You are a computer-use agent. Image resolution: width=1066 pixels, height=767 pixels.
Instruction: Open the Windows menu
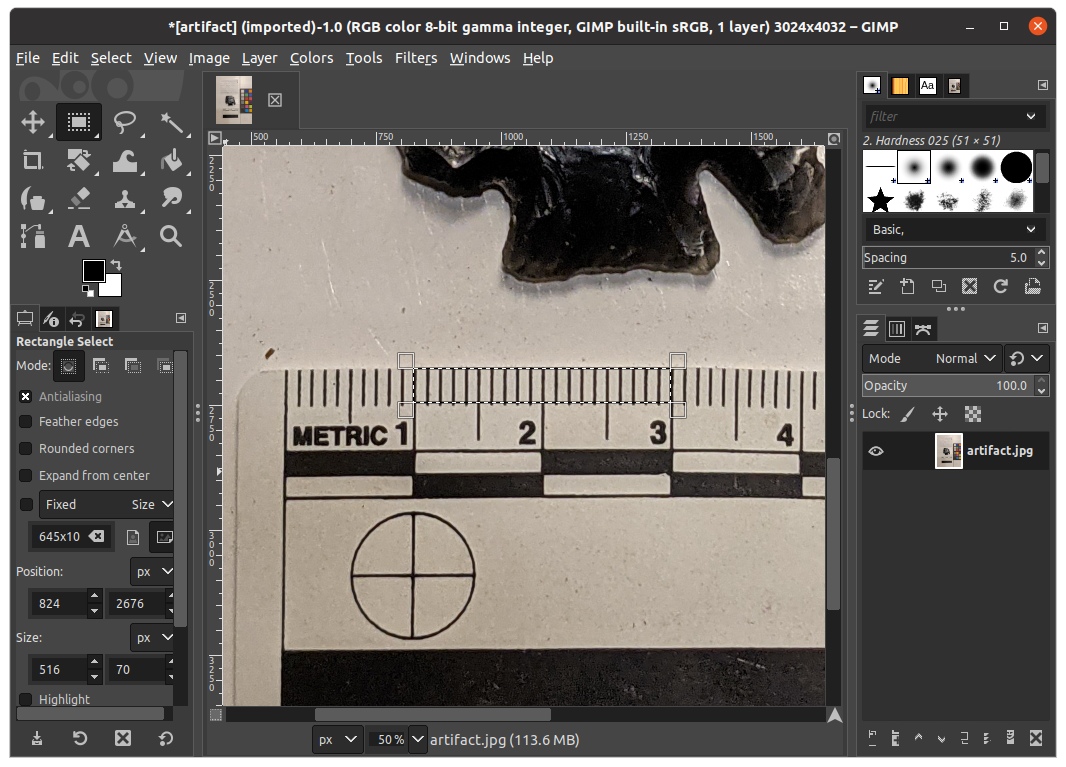[480, 58]
